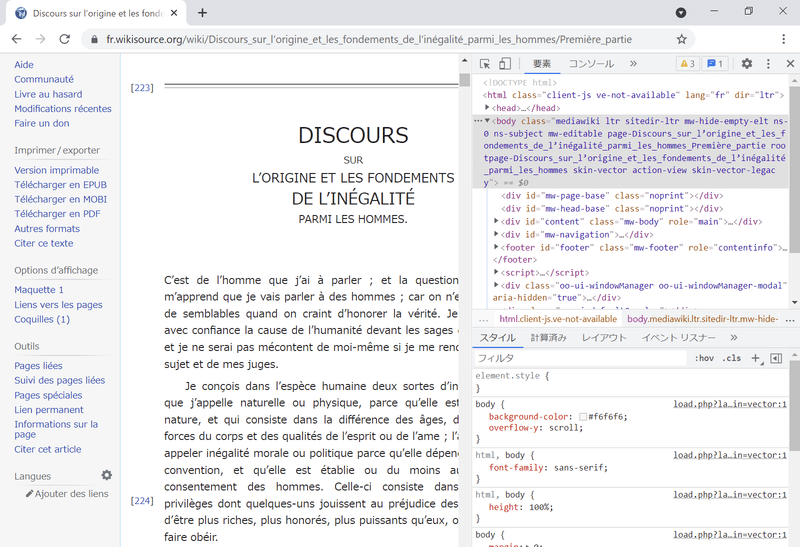
Task: Click Télécharger en EPUB
Action: point(61,185)
